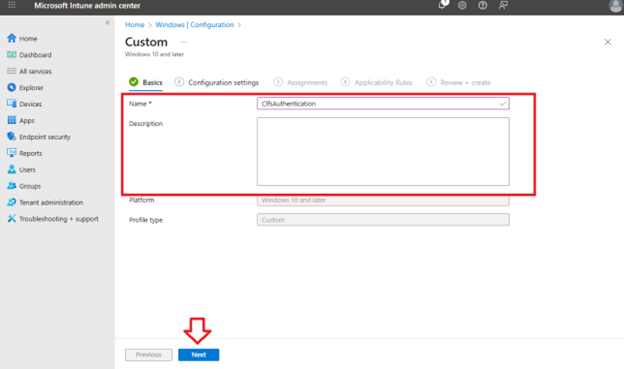The image size is (624, 369).
Task: Click the Tenant administration icon
Action: point(12,202)
